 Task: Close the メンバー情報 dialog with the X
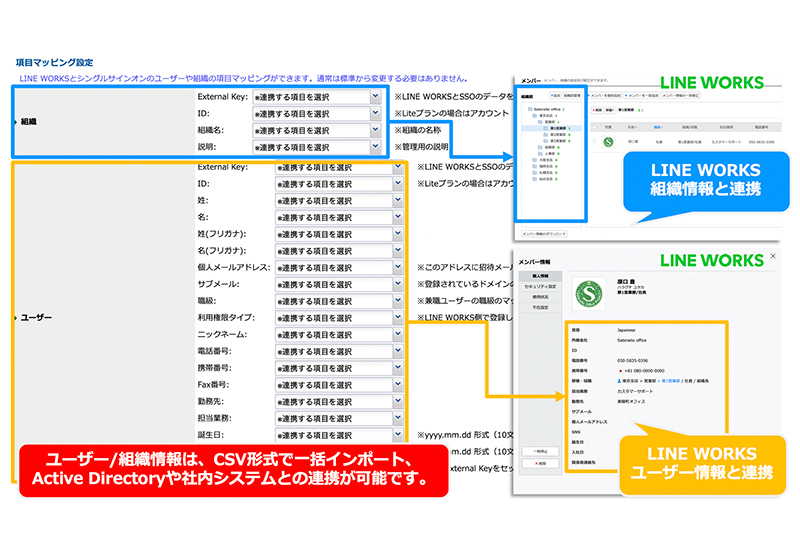pyautogui.click(x=773, y=256)
